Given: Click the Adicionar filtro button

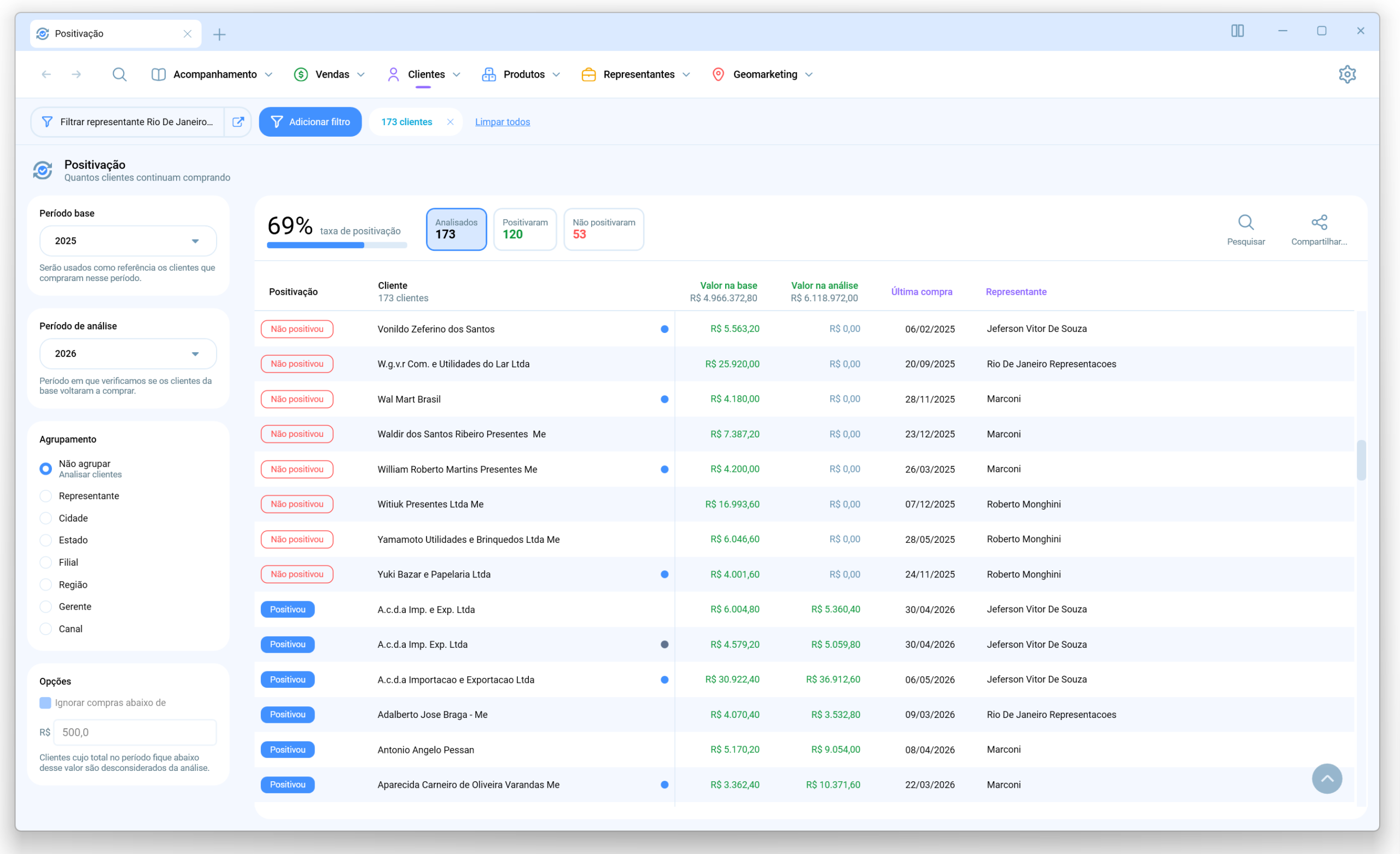Looking at the screenshot, I should click(x=310, y=121).
